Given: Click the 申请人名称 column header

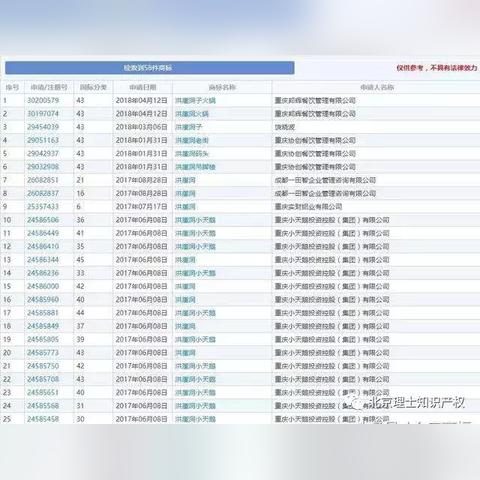Looking at the screenshot, I should pyautogui.click(x=377, y=87).
